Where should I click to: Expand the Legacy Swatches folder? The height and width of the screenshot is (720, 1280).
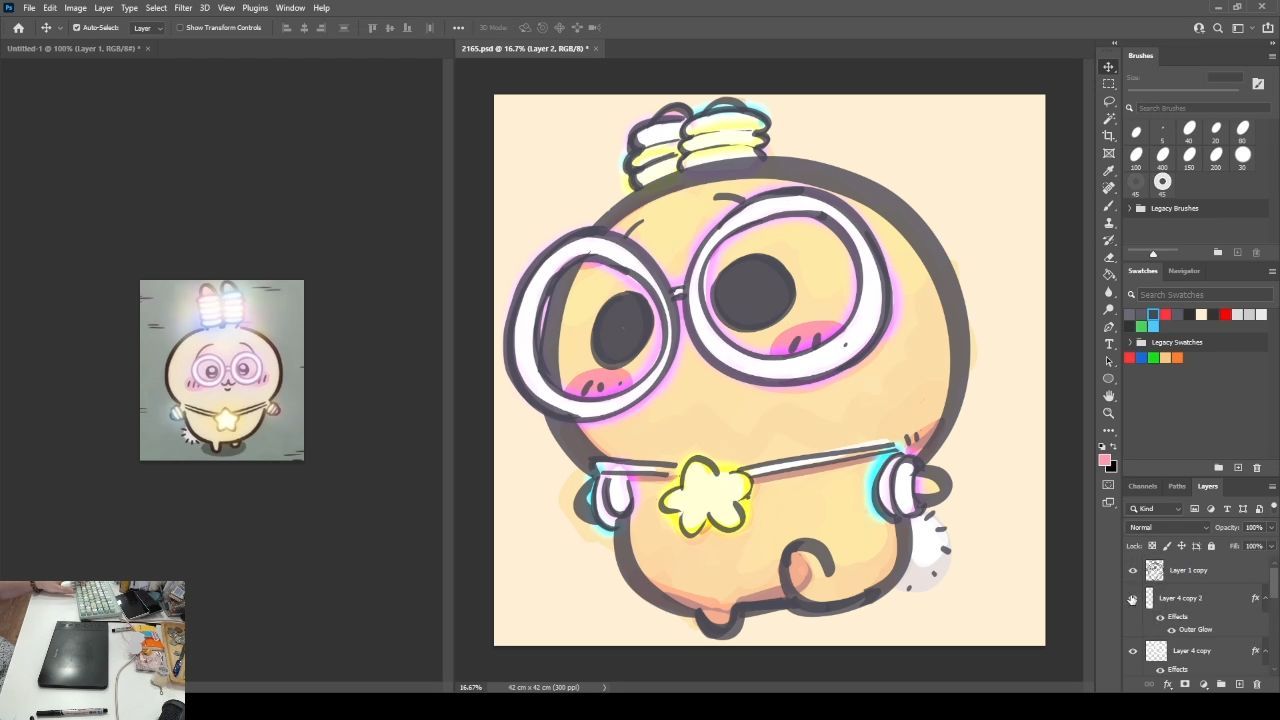point(1130,342)
